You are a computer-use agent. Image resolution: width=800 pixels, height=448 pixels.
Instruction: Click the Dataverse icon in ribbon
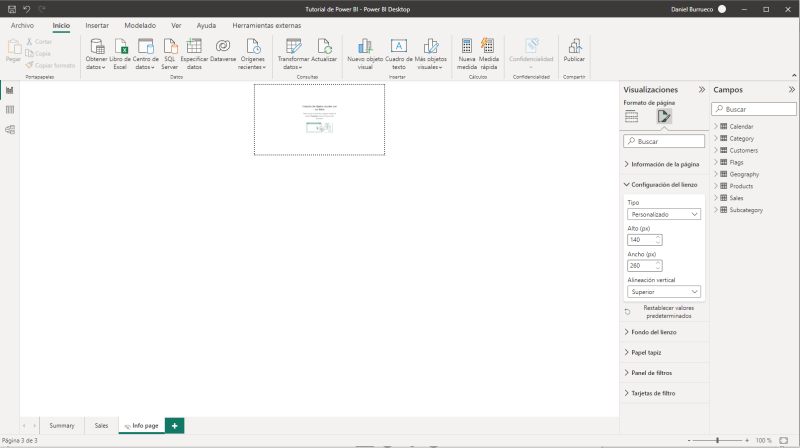pos(223,47)
